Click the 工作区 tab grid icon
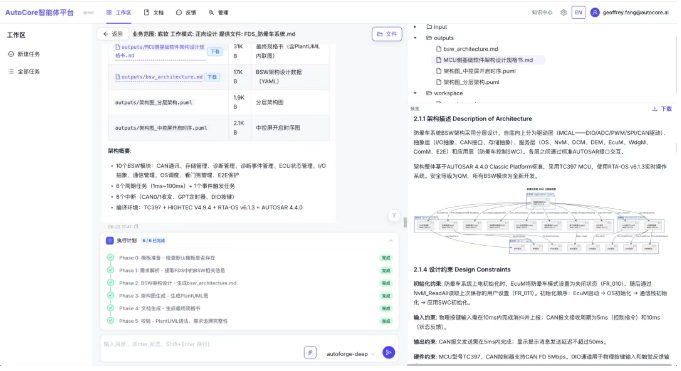This screenshot has width=681, height=371. coord(109,13)
